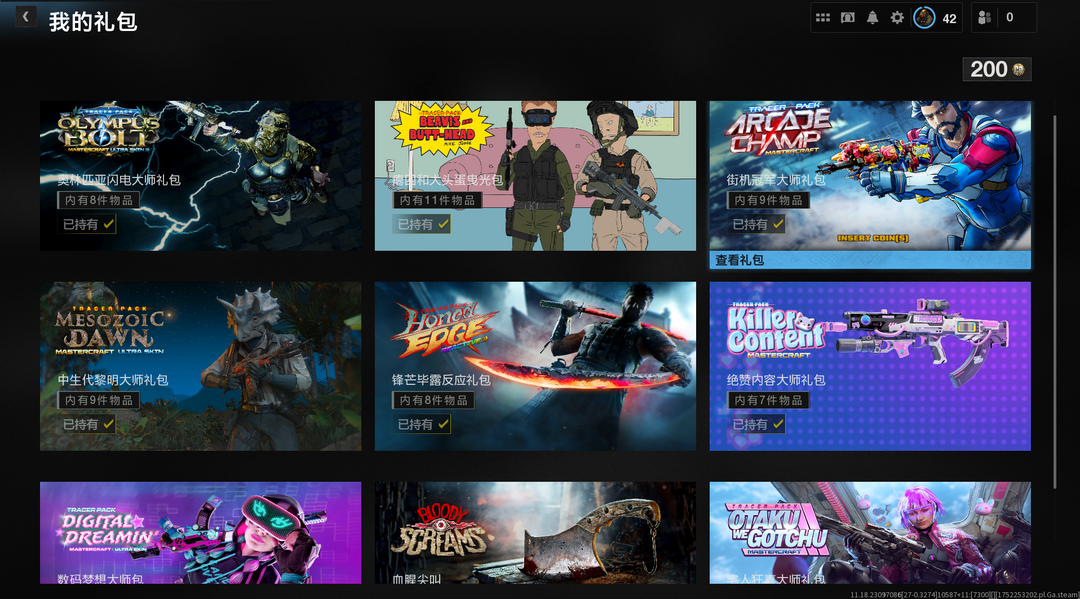
Task: Click the 已持有 badge on Killer Content
Action: tap(756, 424)
